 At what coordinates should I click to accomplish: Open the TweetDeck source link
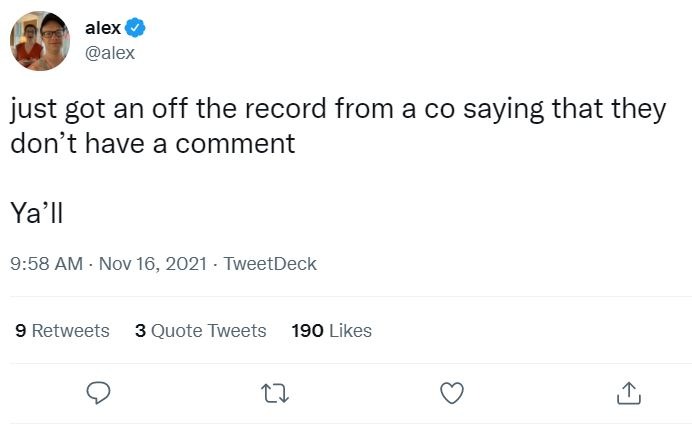pyautogui.click(x=270, y=264)
